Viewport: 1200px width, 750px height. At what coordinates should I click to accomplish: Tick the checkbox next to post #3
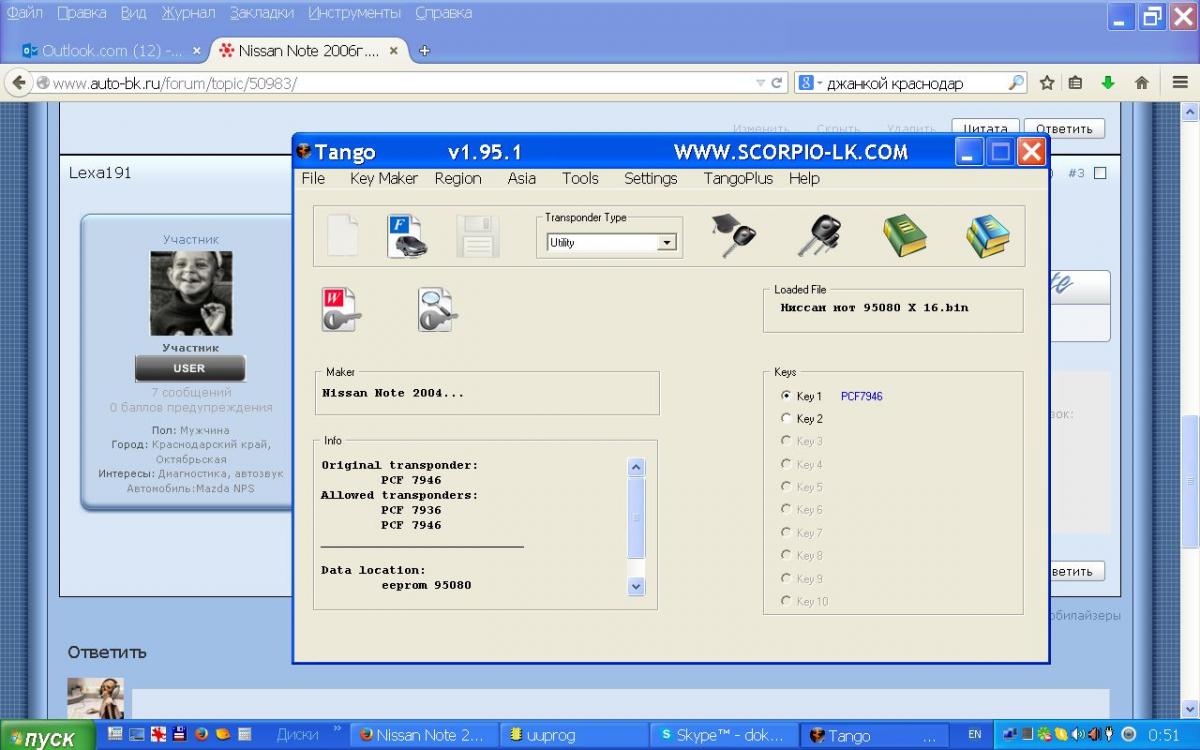pyautogui.click(x=1100, y=173)
